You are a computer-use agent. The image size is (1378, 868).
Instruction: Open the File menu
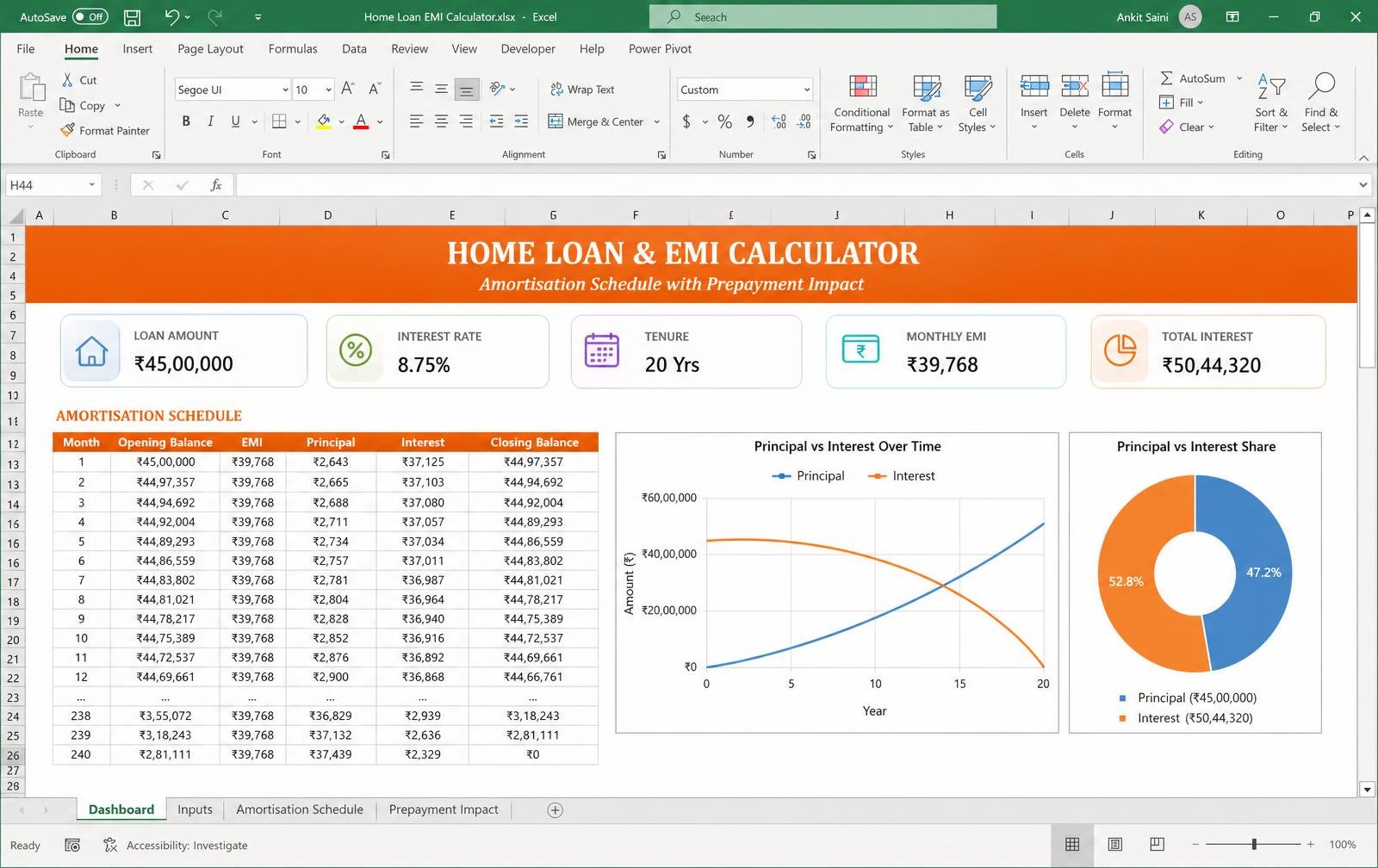26,49
